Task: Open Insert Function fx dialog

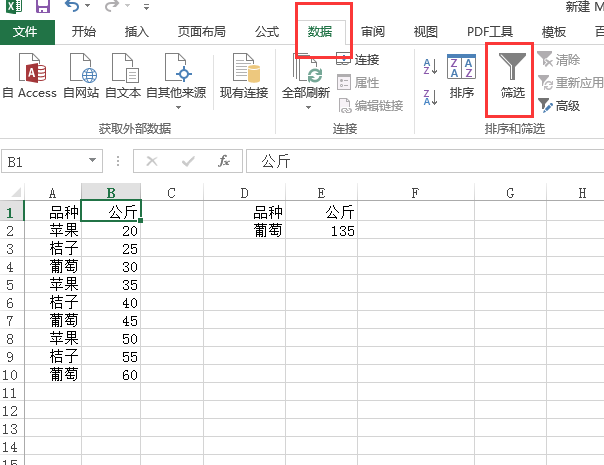Action: coord(224,161)
